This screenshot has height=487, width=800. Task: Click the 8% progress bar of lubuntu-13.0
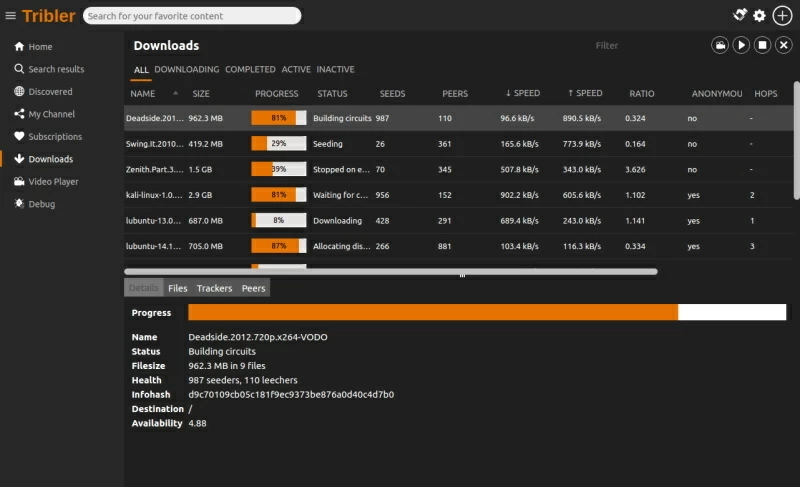279,220
